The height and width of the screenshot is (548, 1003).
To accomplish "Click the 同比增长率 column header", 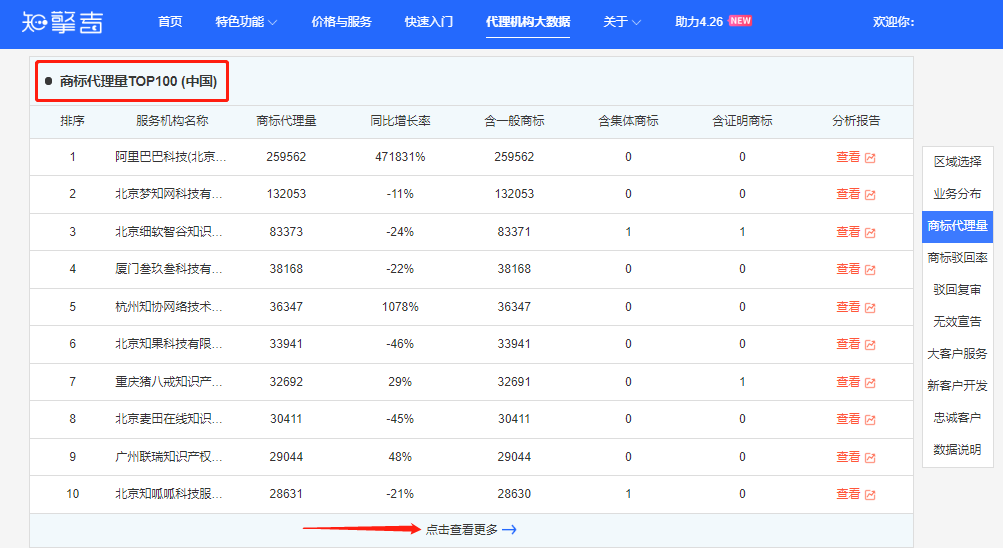I will coord(400,121).
